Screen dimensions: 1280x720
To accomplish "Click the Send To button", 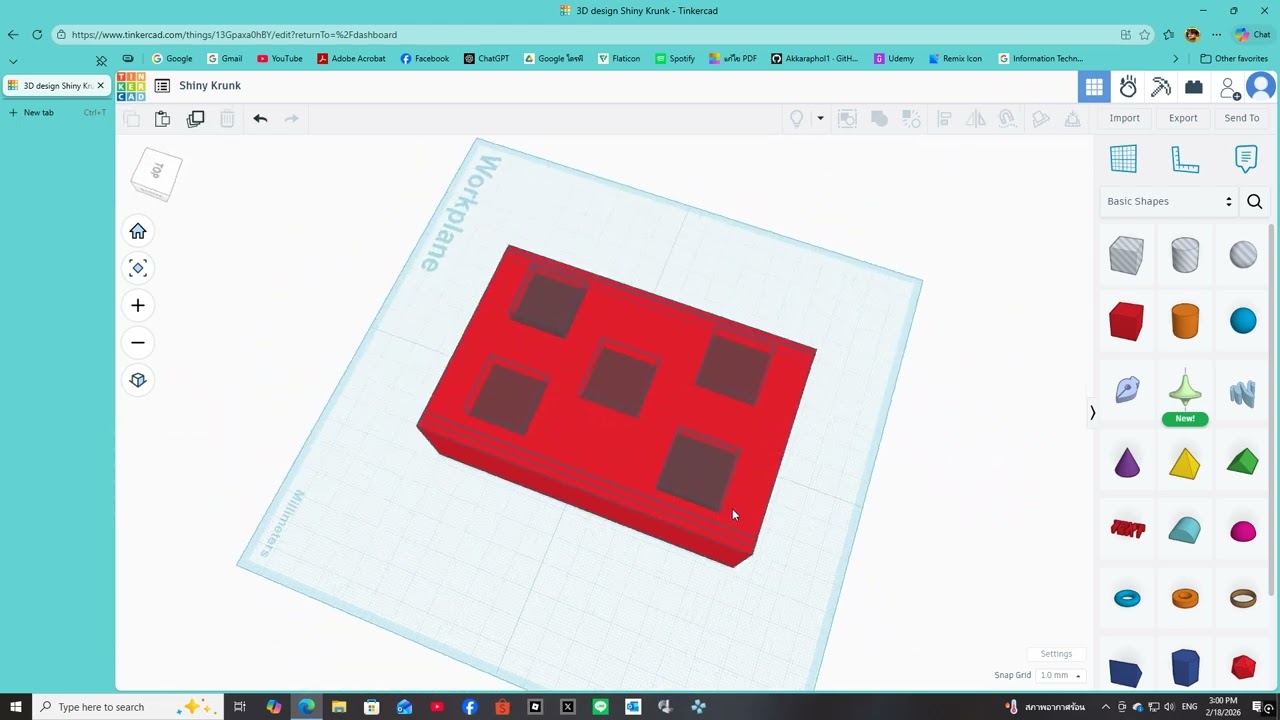I will click(1242, 118).
